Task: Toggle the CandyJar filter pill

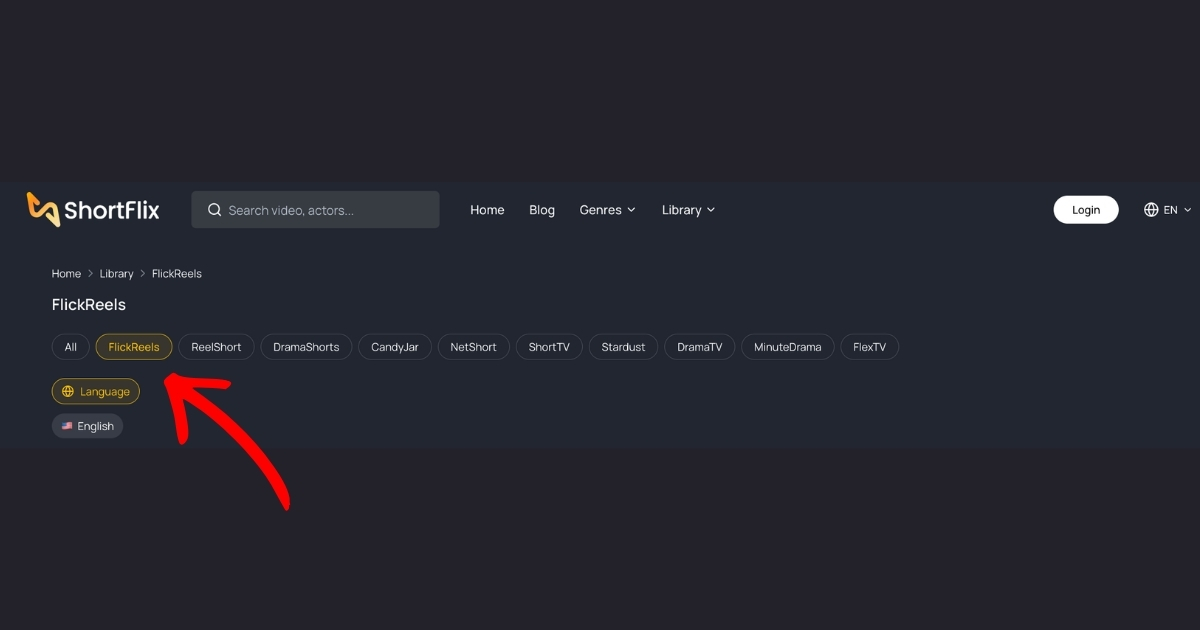Action: (394, 346)
